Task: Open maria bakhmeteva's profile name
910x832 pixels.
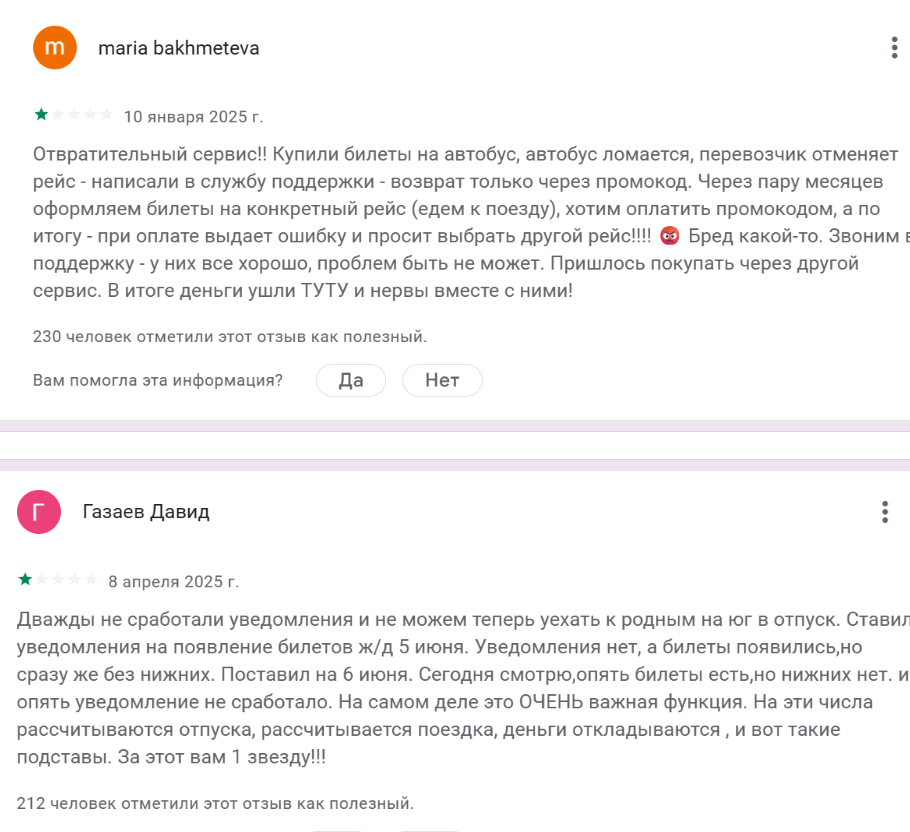Action: pyautogui.click(x=178, y=48)
